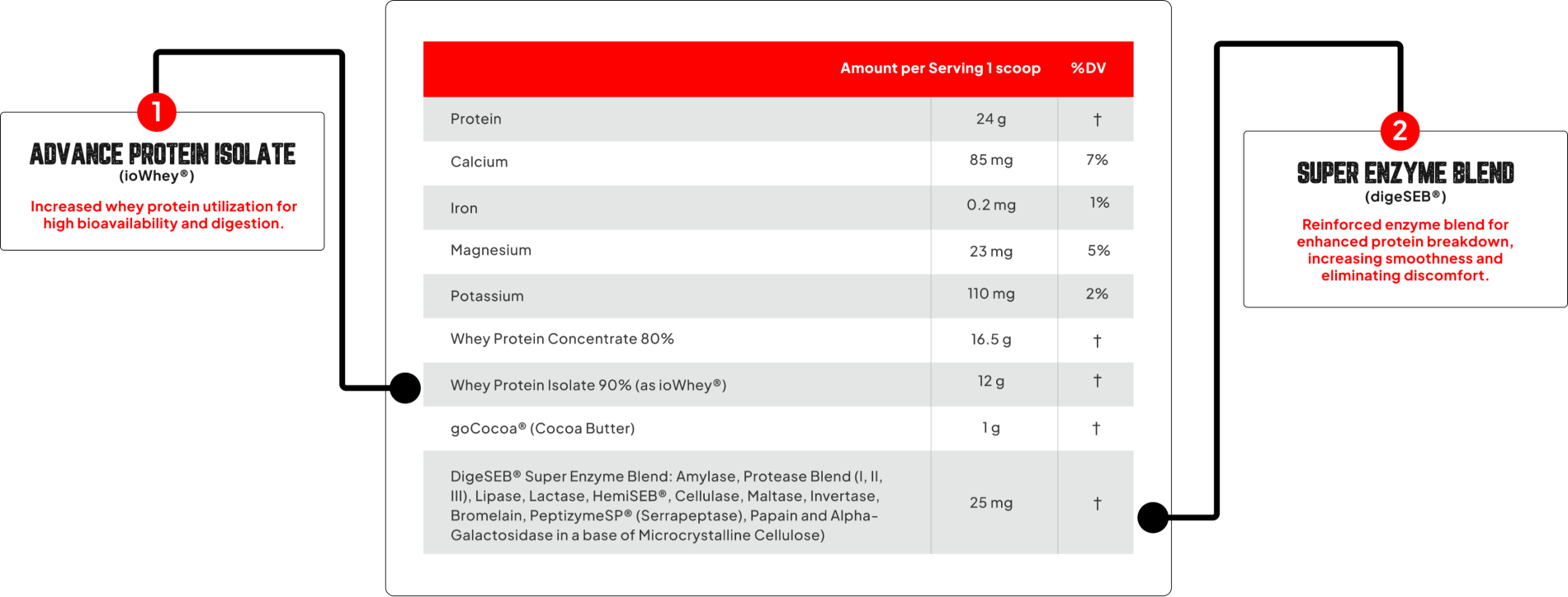Viewport: 1568px width, 597px height.
Task: Select the Amount per Serving column header
Action: 940,68
